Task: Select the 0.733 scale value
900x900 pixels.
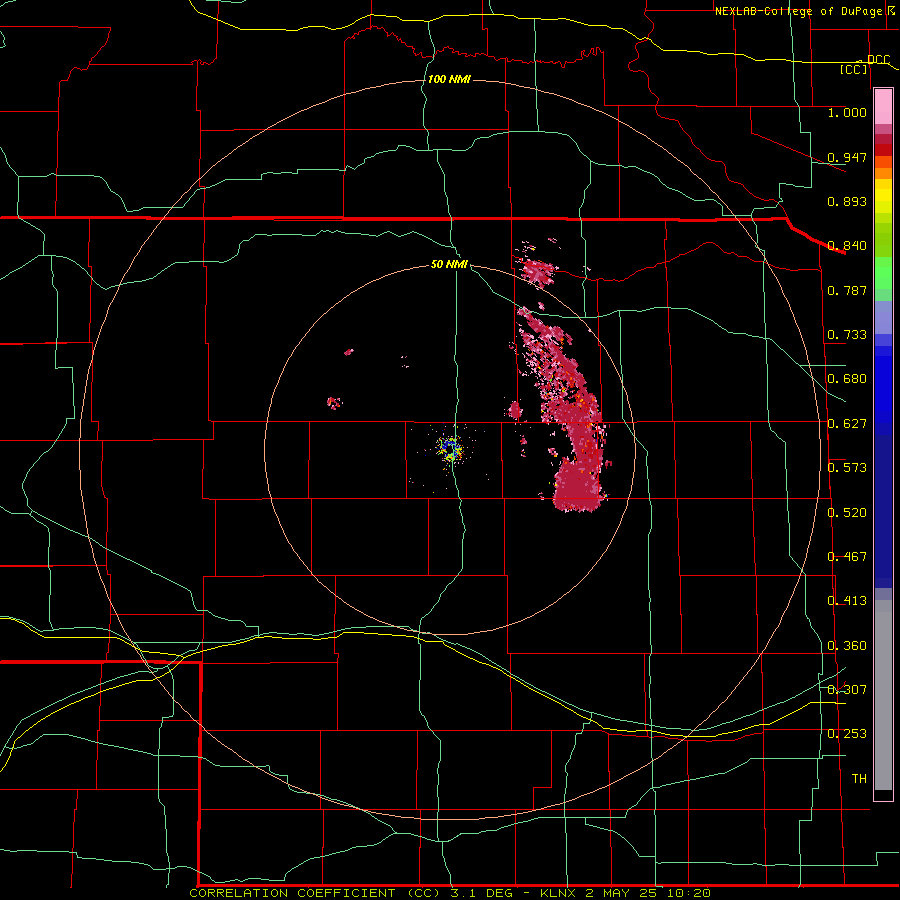Action: click(847, 335)
